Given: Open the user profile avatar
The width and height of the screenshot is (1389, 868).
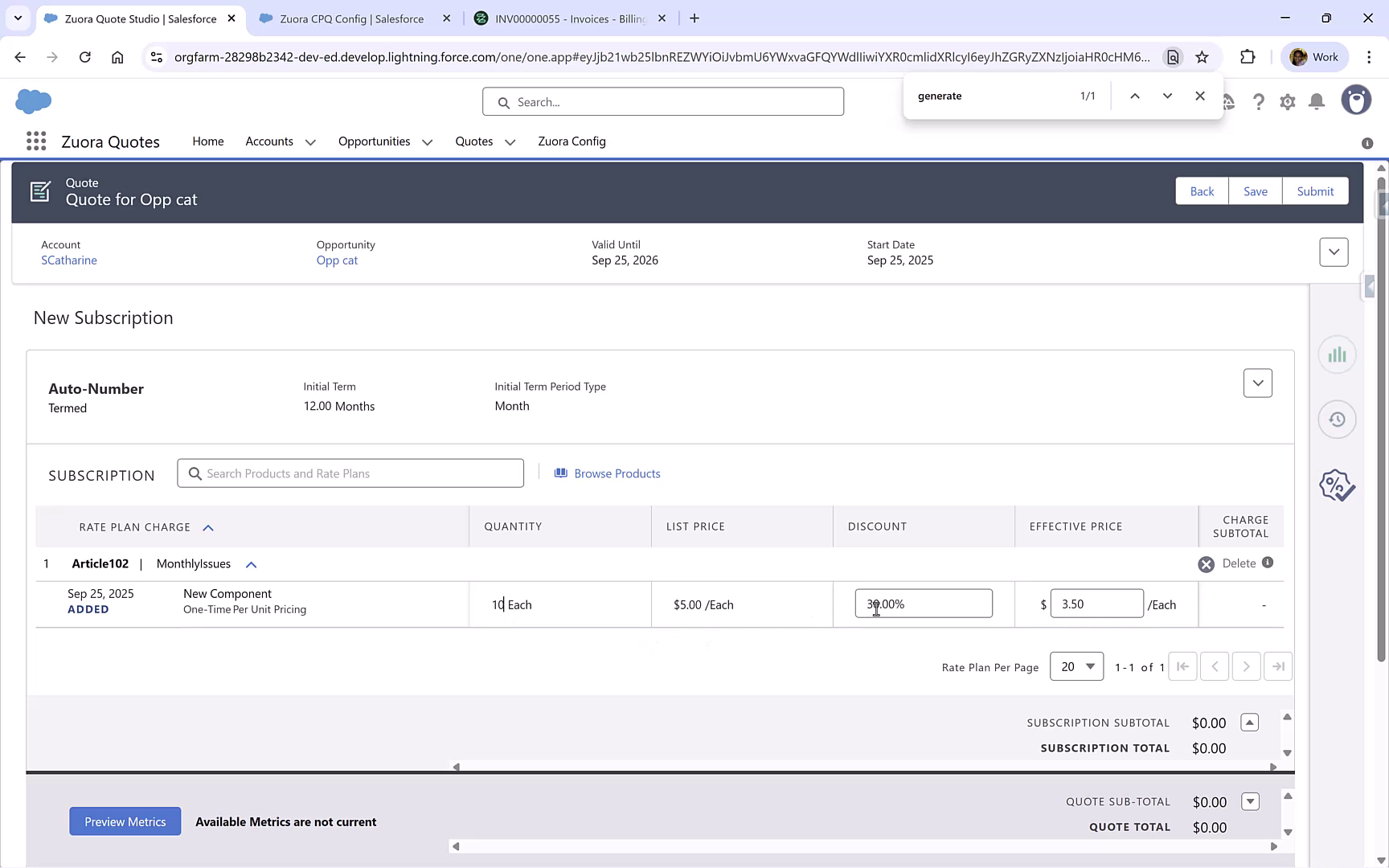Looking at the screenshot, I should click(x=1356, y=100).
